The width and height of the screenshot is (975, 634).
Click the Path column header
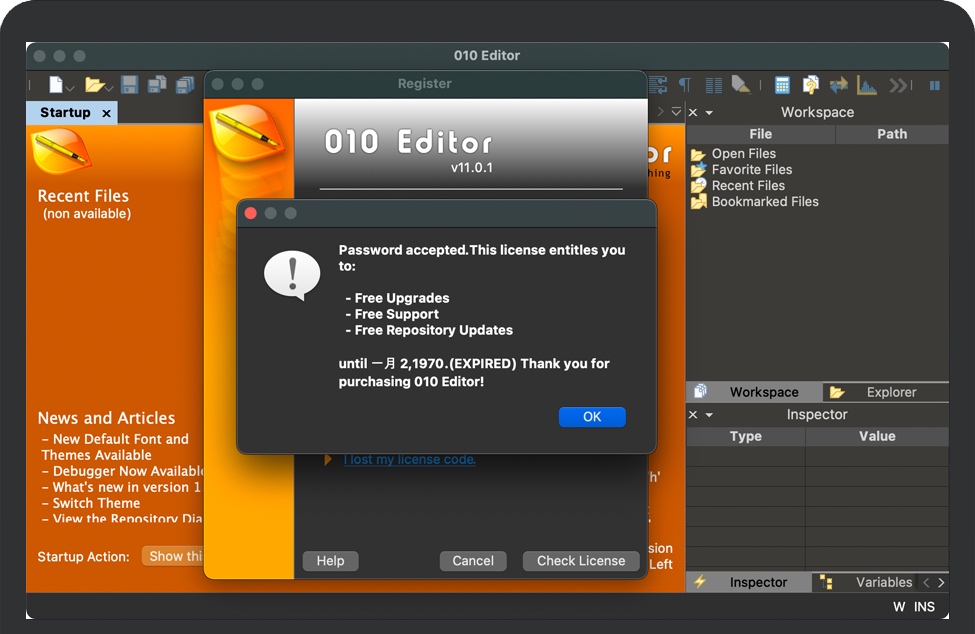point(892,134)
